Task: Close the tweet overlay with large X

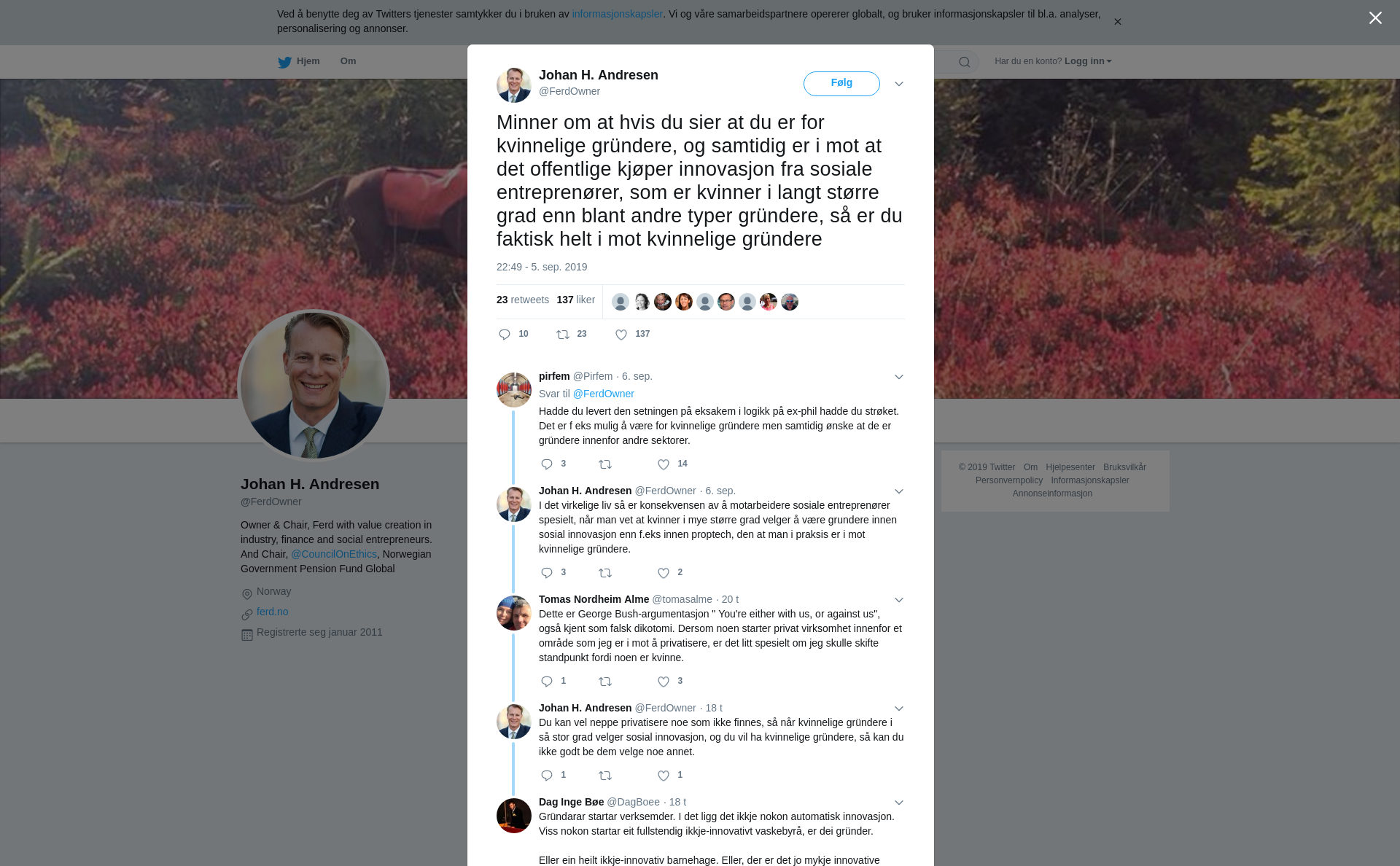Action: [1375, 18]
